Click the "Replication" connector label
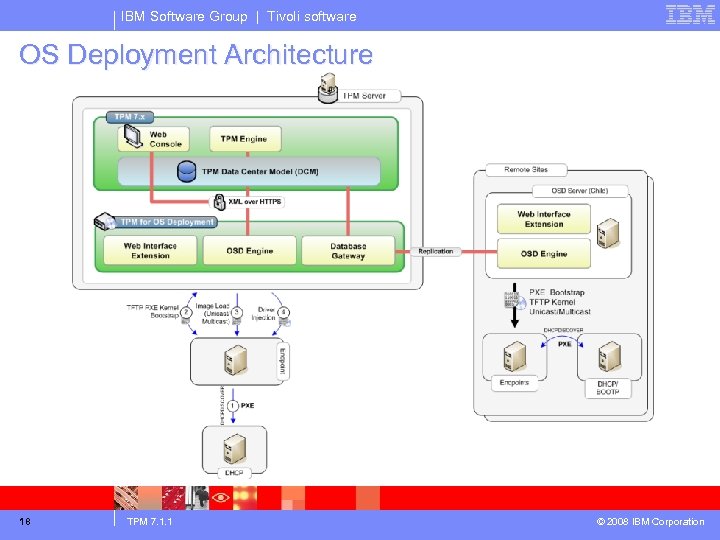This screenshot has height=540, width=720. [436, 251]
